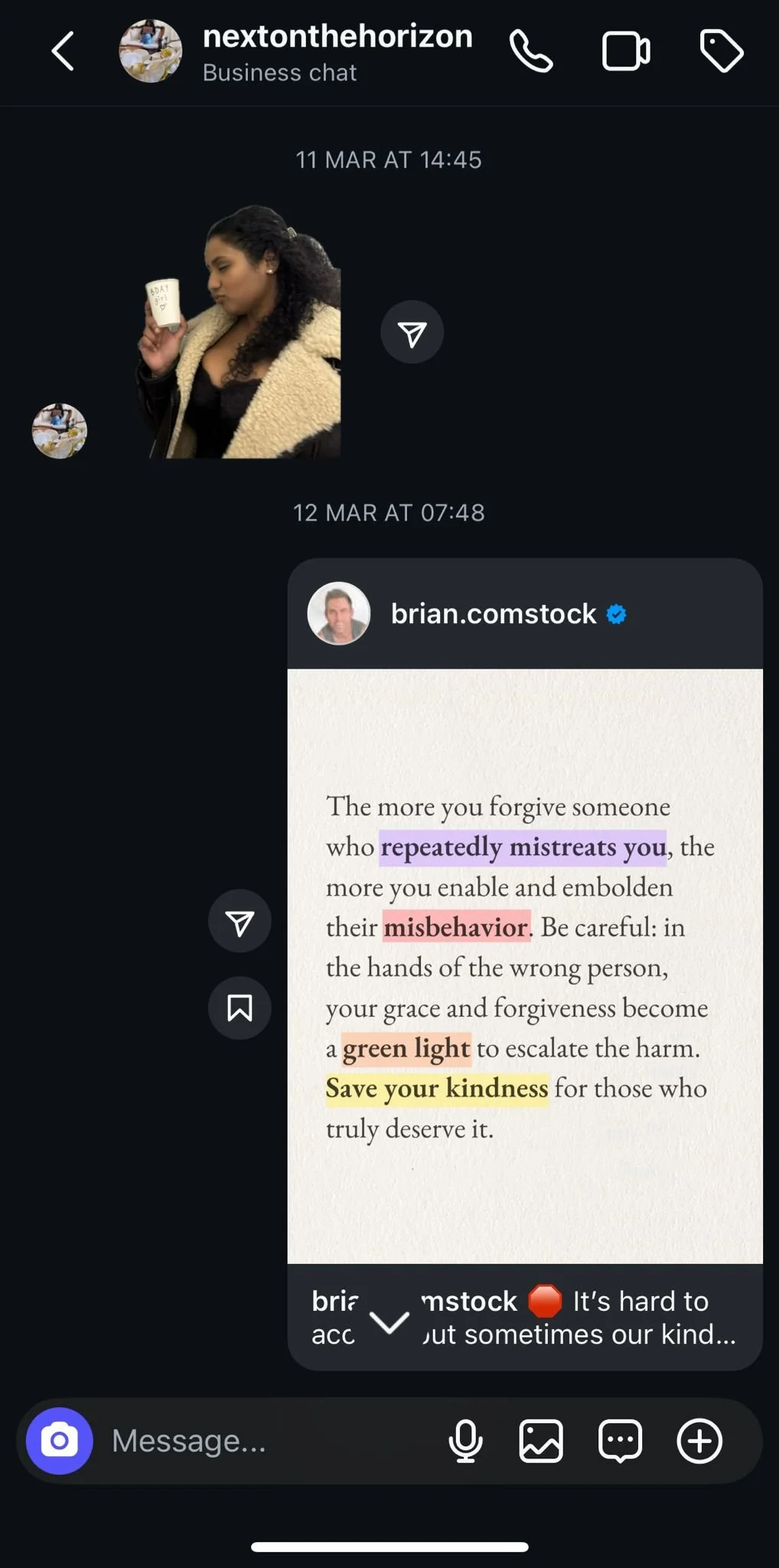Start a video call in chat
Viewport: 779px width, 1568px height.
pos(626,51)
